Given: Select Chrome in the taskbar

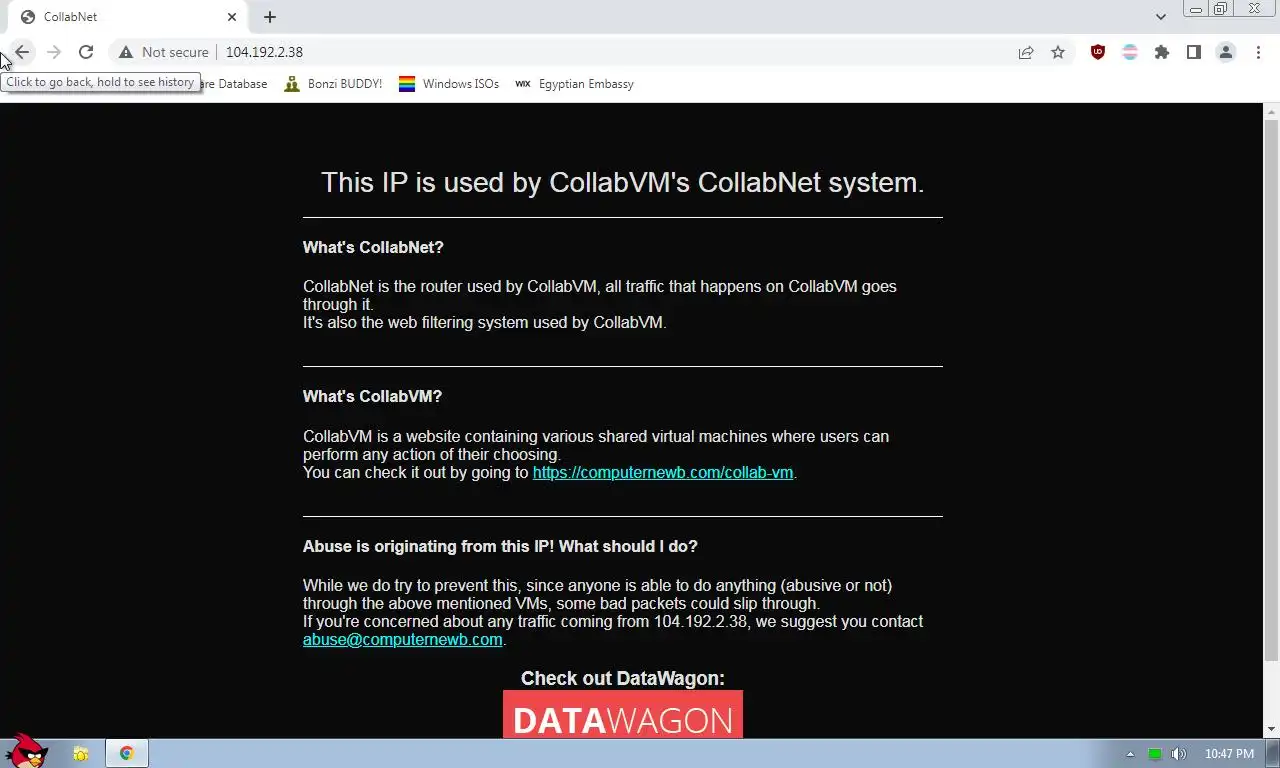Looking at the screenshot, I should pyautogui.click(x=127, y=754).
